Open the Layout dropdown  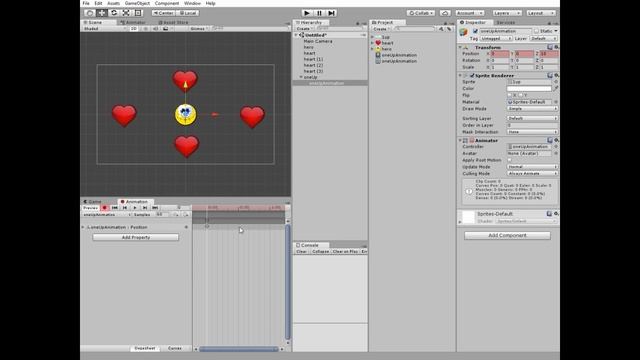pos(541,13)
